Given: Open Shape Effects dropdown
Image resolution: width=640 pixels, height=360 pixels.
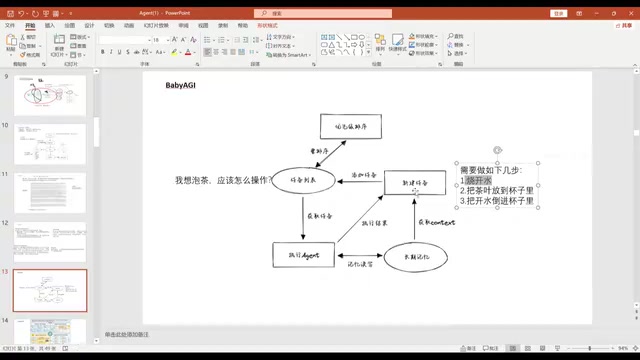Looking at the screenshot, I should (423, 53).
